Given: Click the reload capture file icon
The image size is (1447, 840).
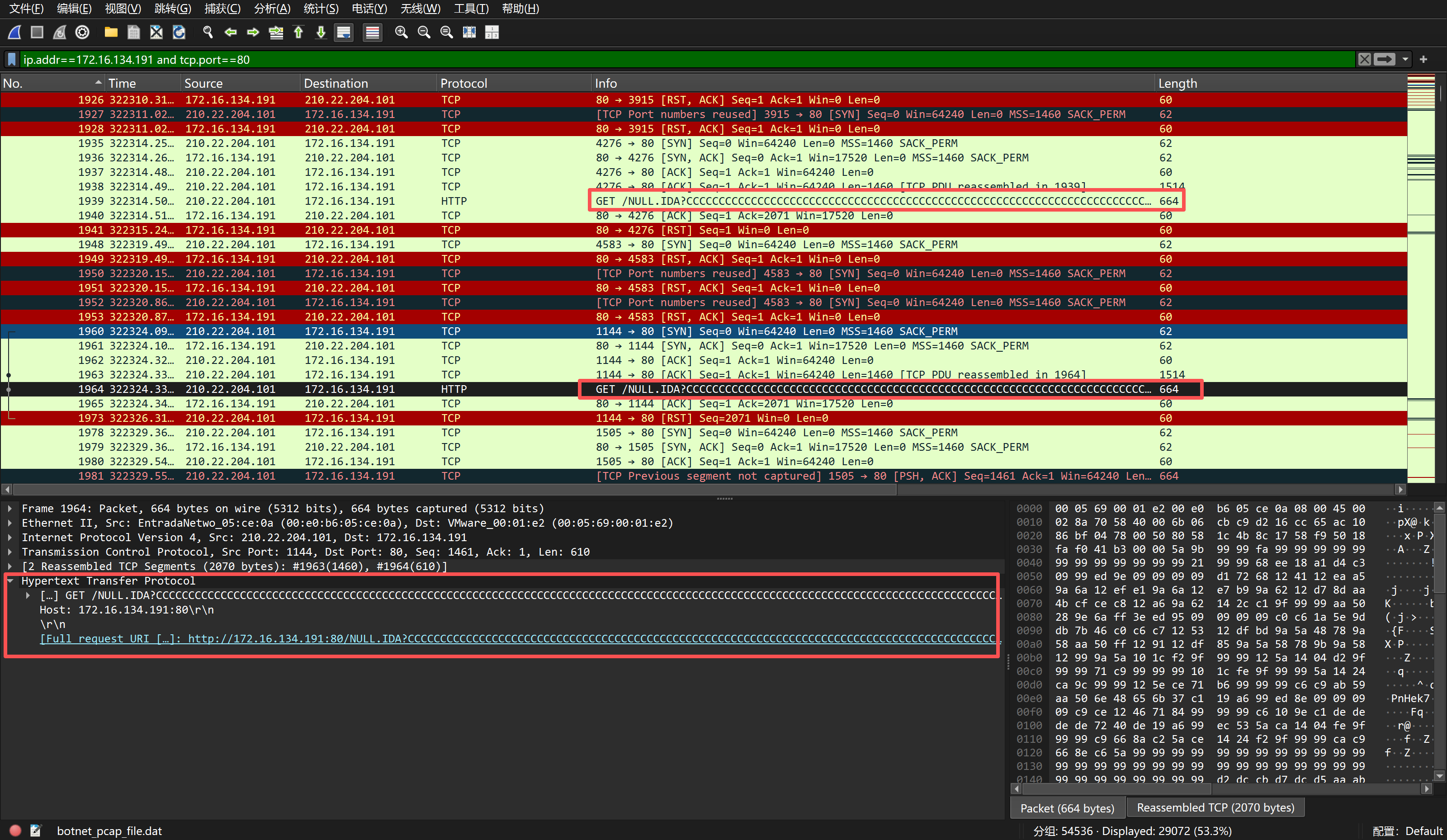Looking at the screenshot, I should [x=179, y=33].
